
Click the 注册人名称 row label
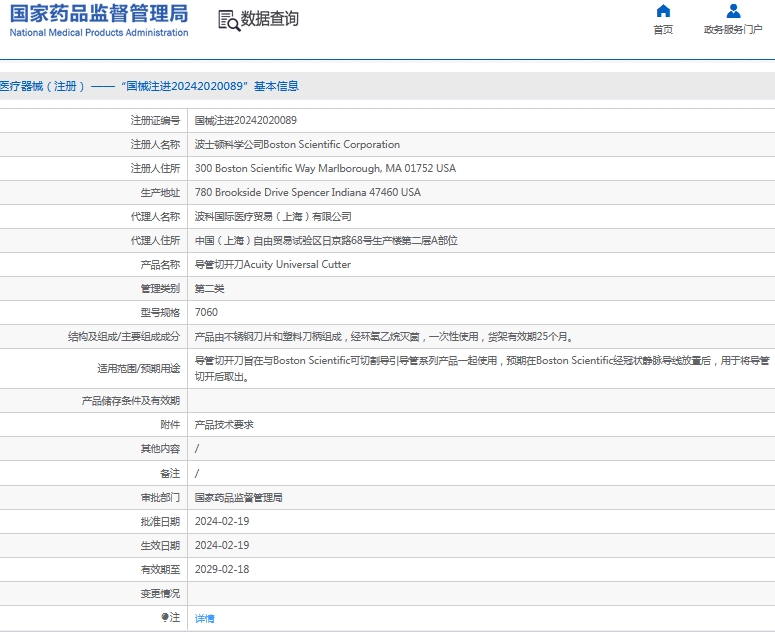155,144
